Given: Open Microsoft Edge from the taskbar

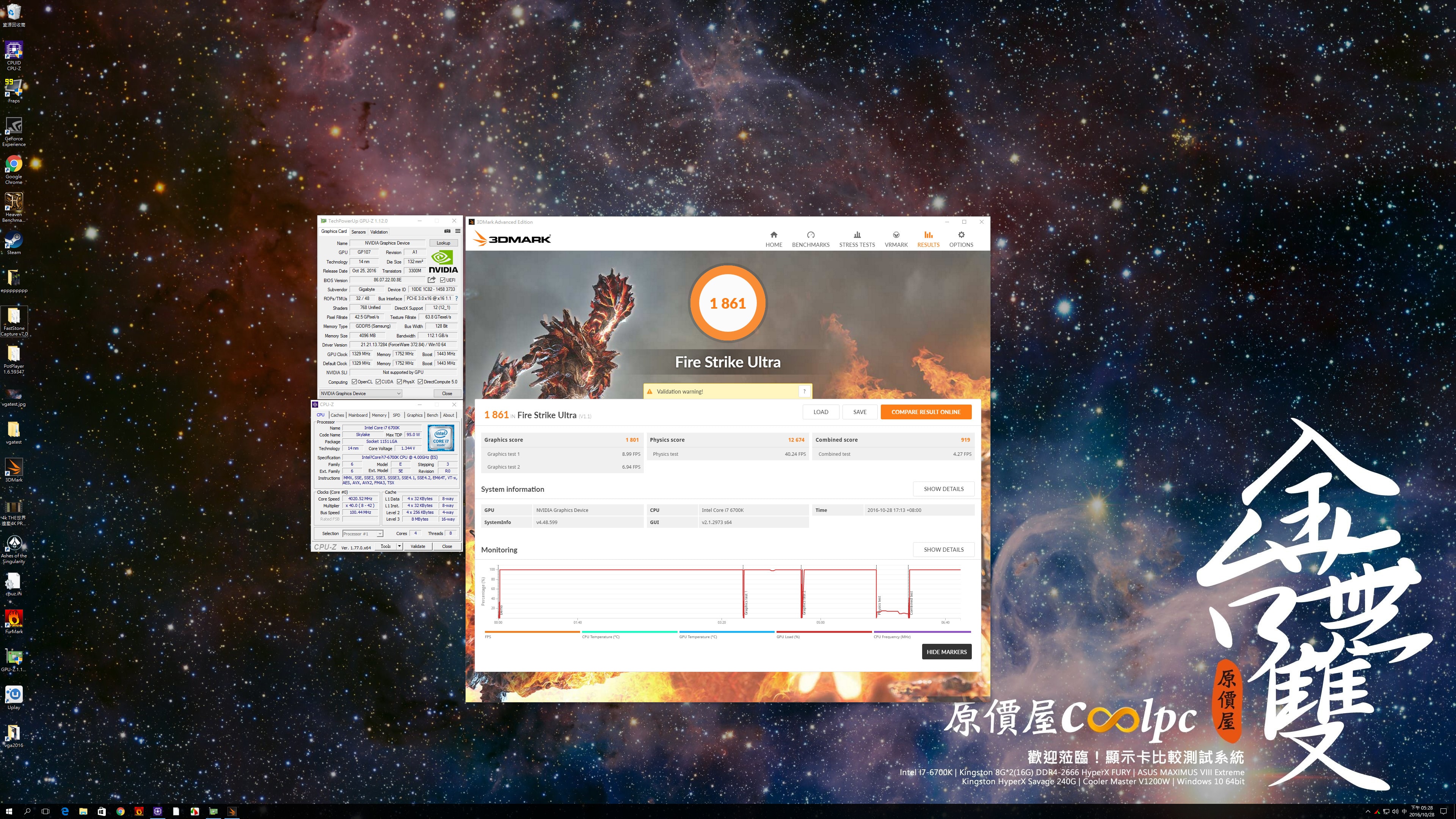Looking at the screenshot, I should pos(64,811).
